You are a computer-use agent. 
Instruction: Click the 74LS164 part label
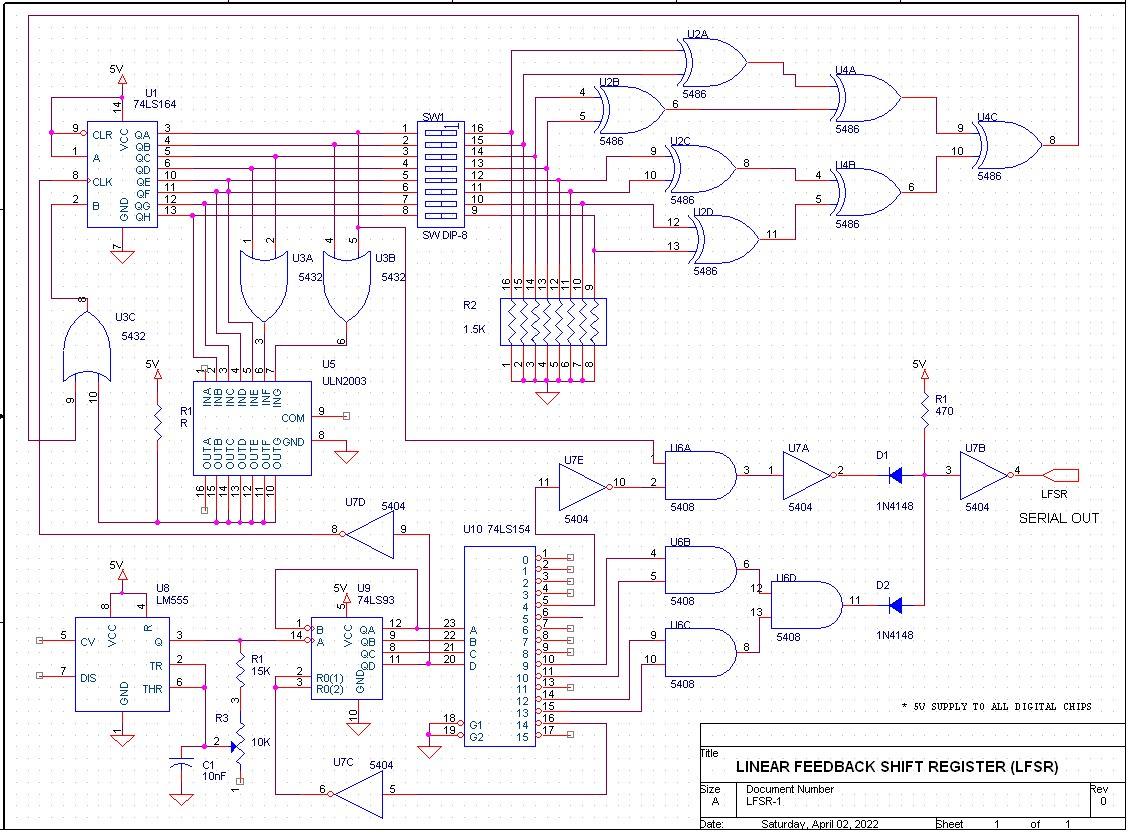(x=154, y=104)
